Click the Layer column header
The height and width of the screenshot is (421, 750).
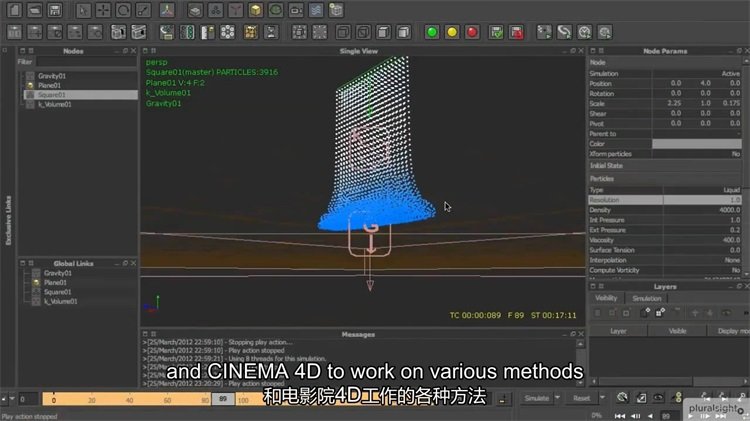pos(618,331)
